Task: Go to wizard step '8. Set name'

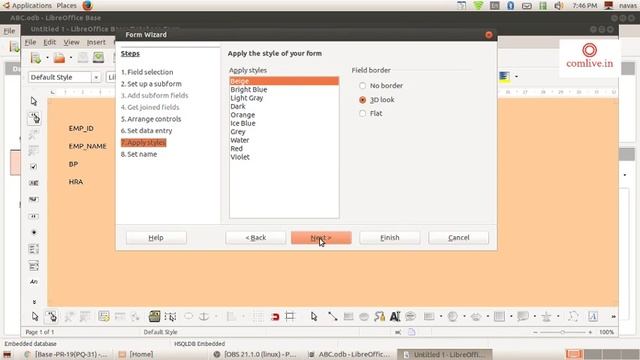Action: click(x=139, y=154)
